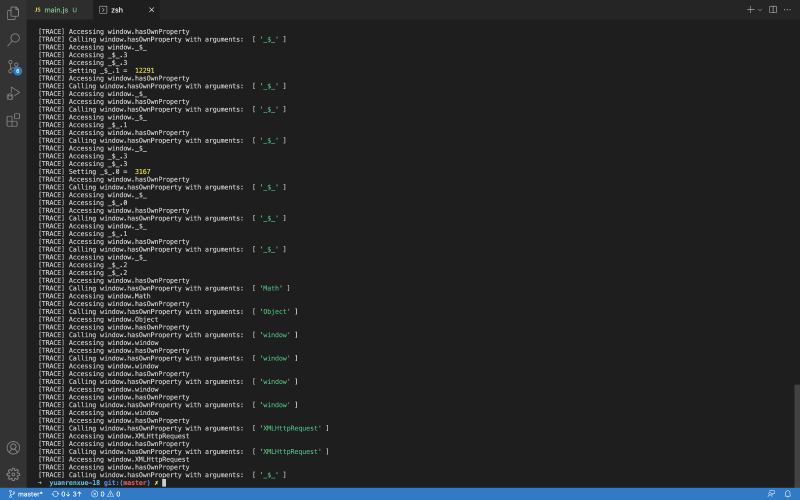Open the More Actions ellipsis menu
This screenshot has width=800, height=500.
tap(788, 9)
